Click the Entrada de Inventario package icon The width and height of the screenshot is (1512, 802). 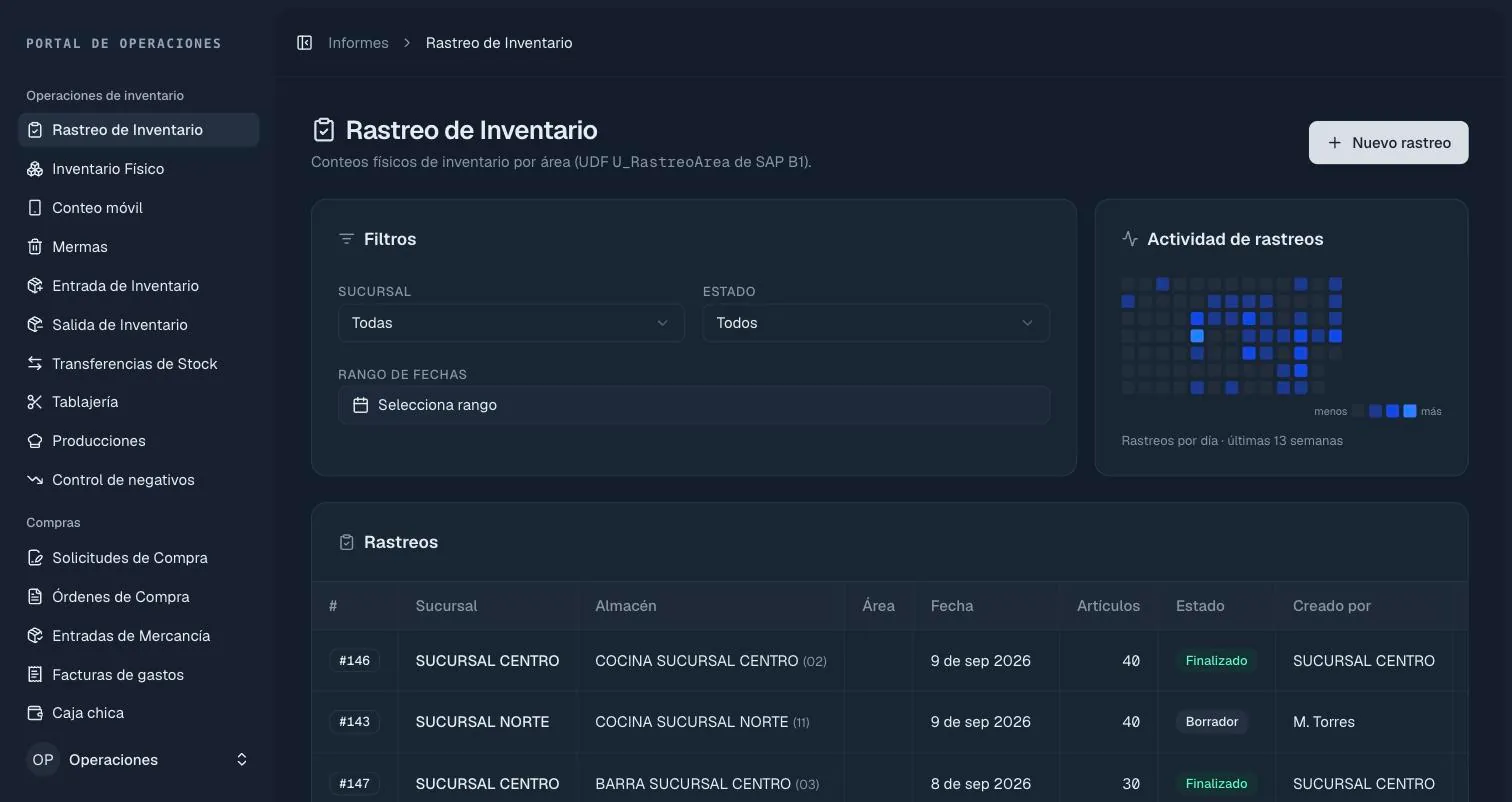[35, 286]
